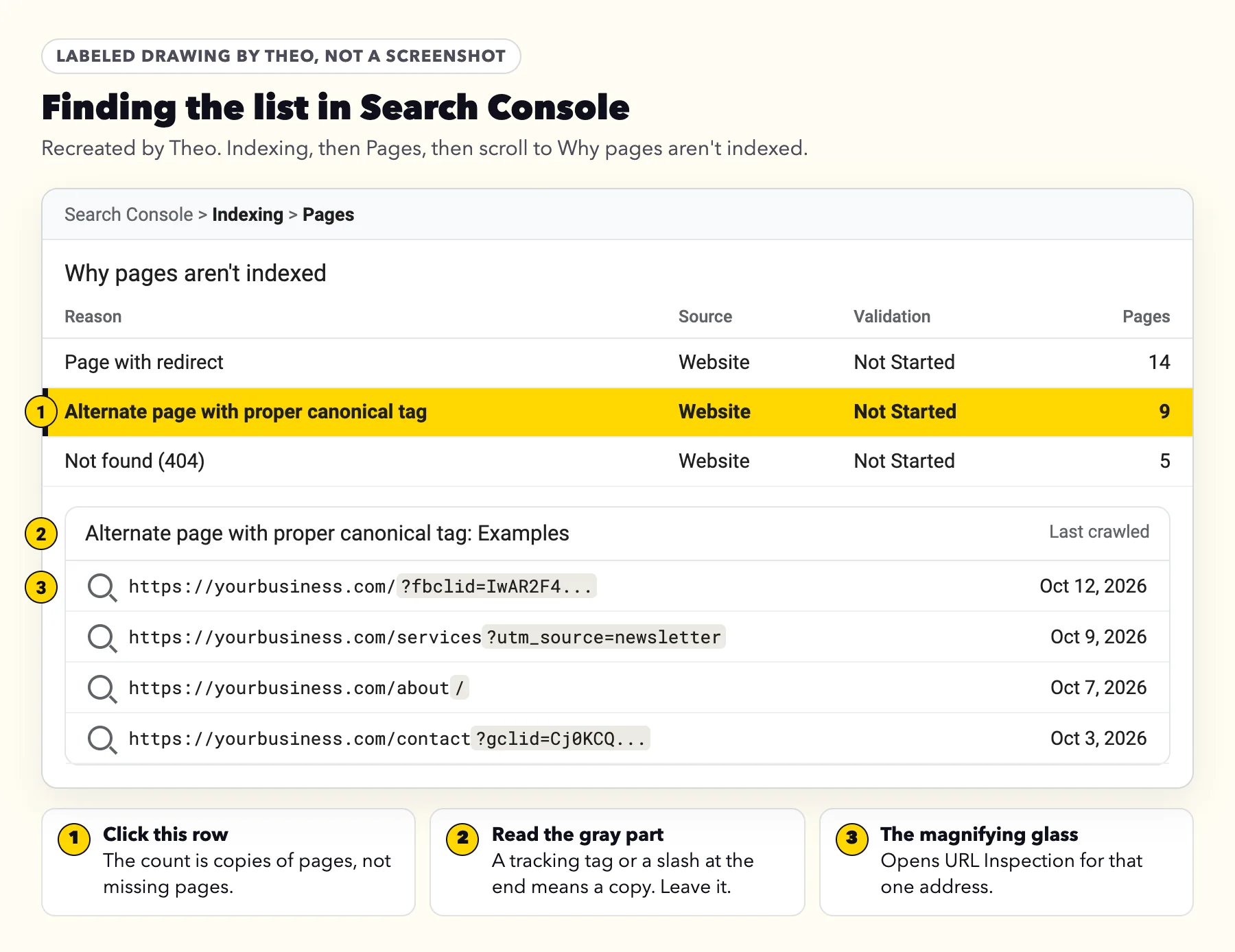The image size is (1235, 952).
Task: Open the Indexing breadcrumb
Action: pyautogui.click(x=248, y=215)
